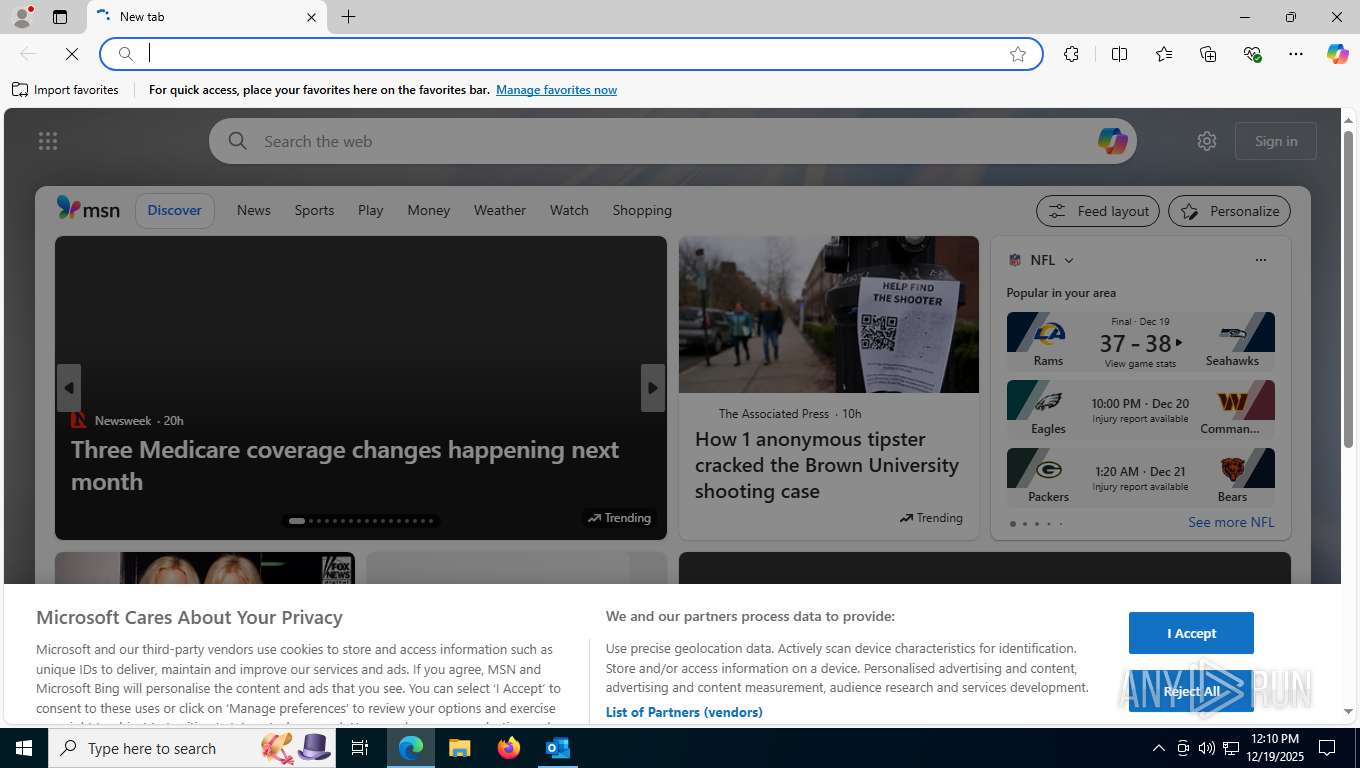The height and width of the screenshot is (768, 1360).
Task: Click the Copilot icon in search box
Action: coord(1112,141)
